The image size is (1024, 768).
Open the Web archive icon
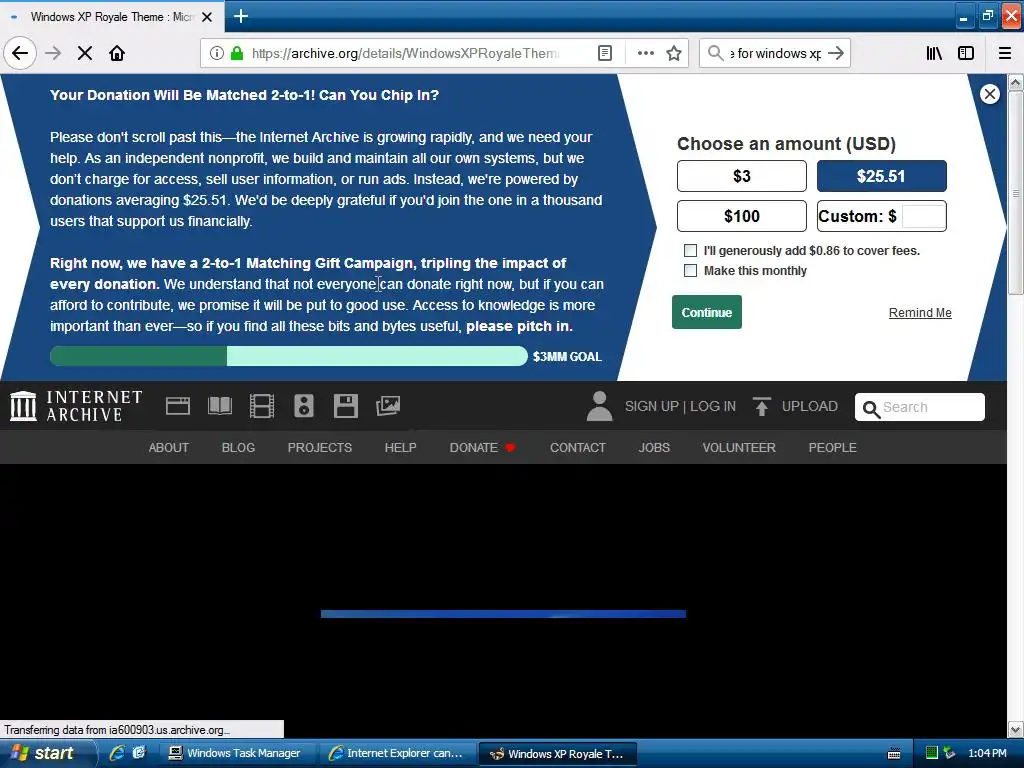pyautogui.click(x=178, y=406)
